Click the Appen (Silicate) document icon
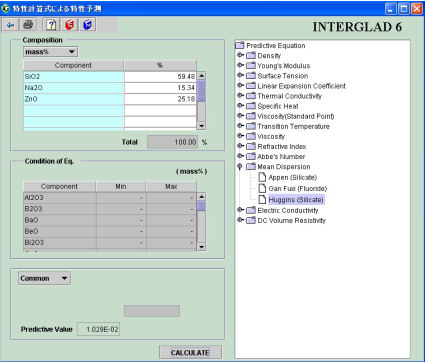Image resolution: width=425 pixels, height=363 pixels. (x=263, y=177)
